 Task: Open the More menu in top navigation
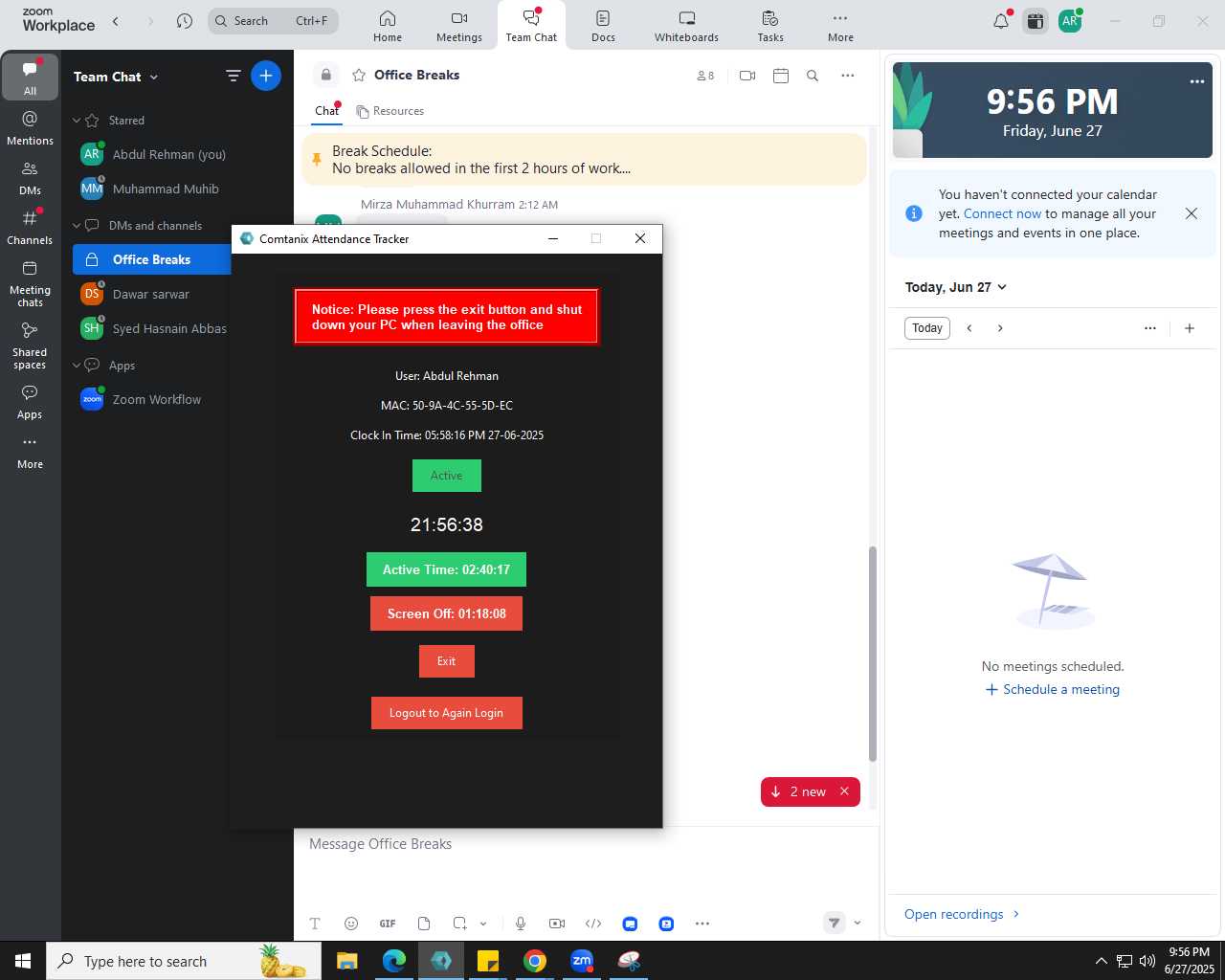(x=840, y=26)
